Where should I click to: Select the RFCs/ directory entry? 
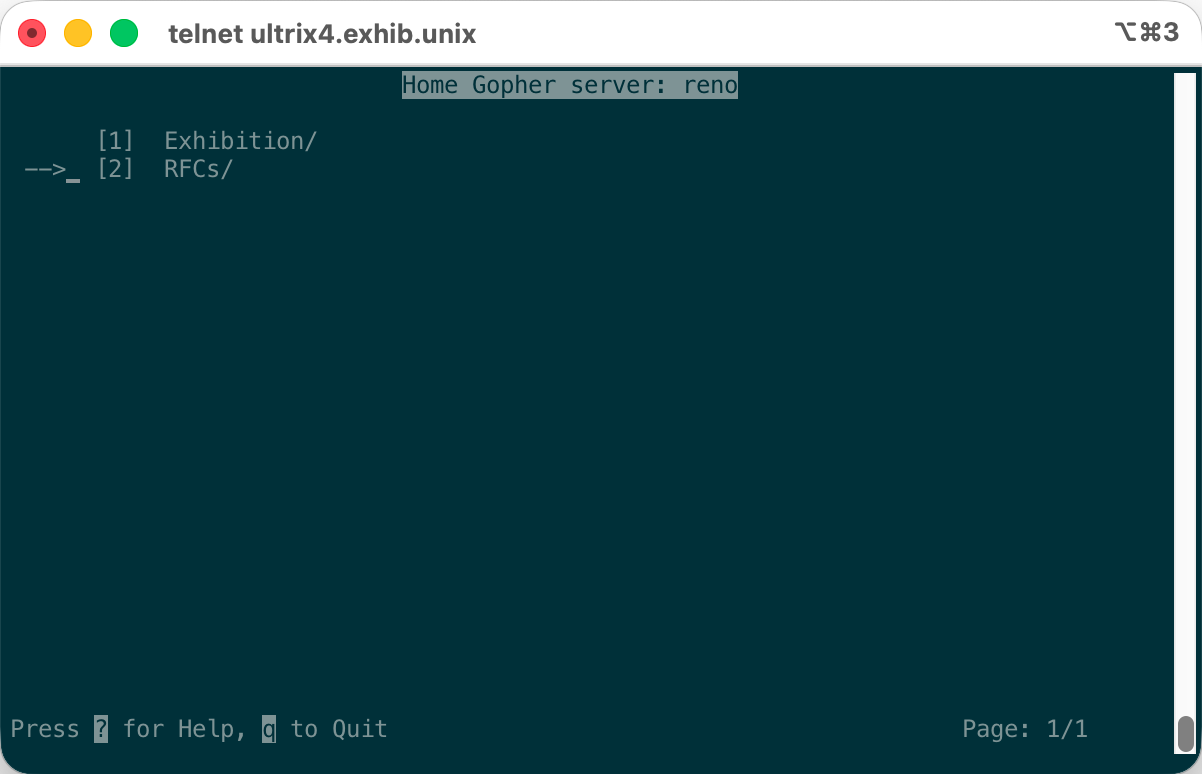click(x=198, y=169)
